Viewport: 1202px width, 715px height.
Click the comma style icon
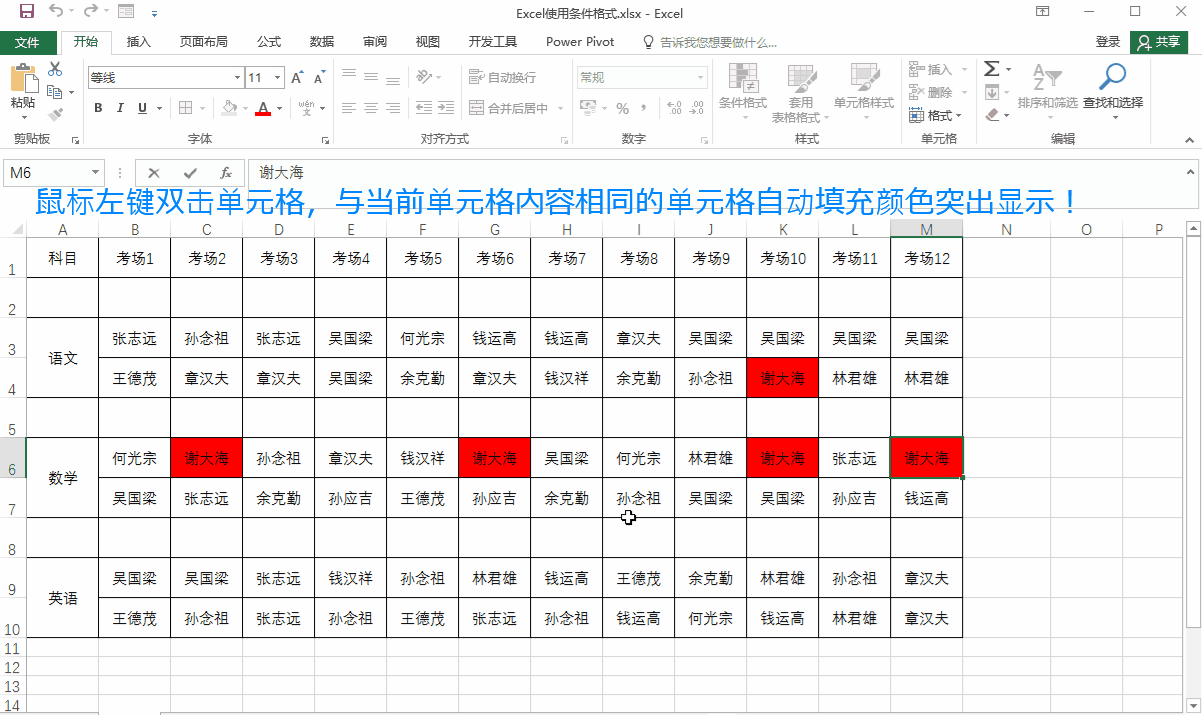(x=645, y=108)
